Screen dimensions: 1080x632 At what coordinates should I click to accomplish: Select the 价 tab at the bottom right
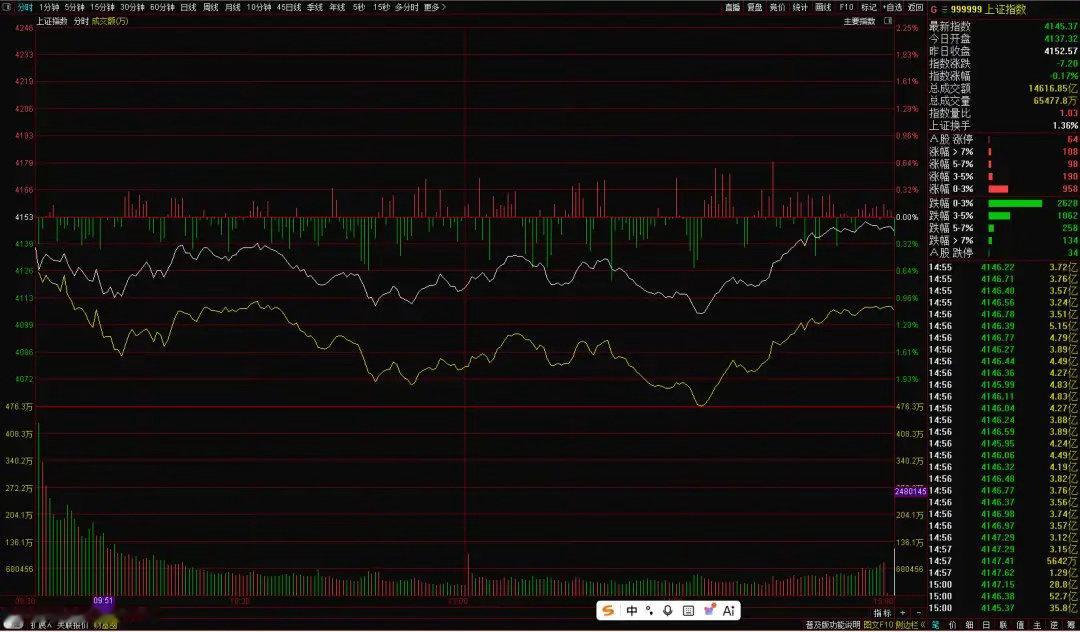952,624
